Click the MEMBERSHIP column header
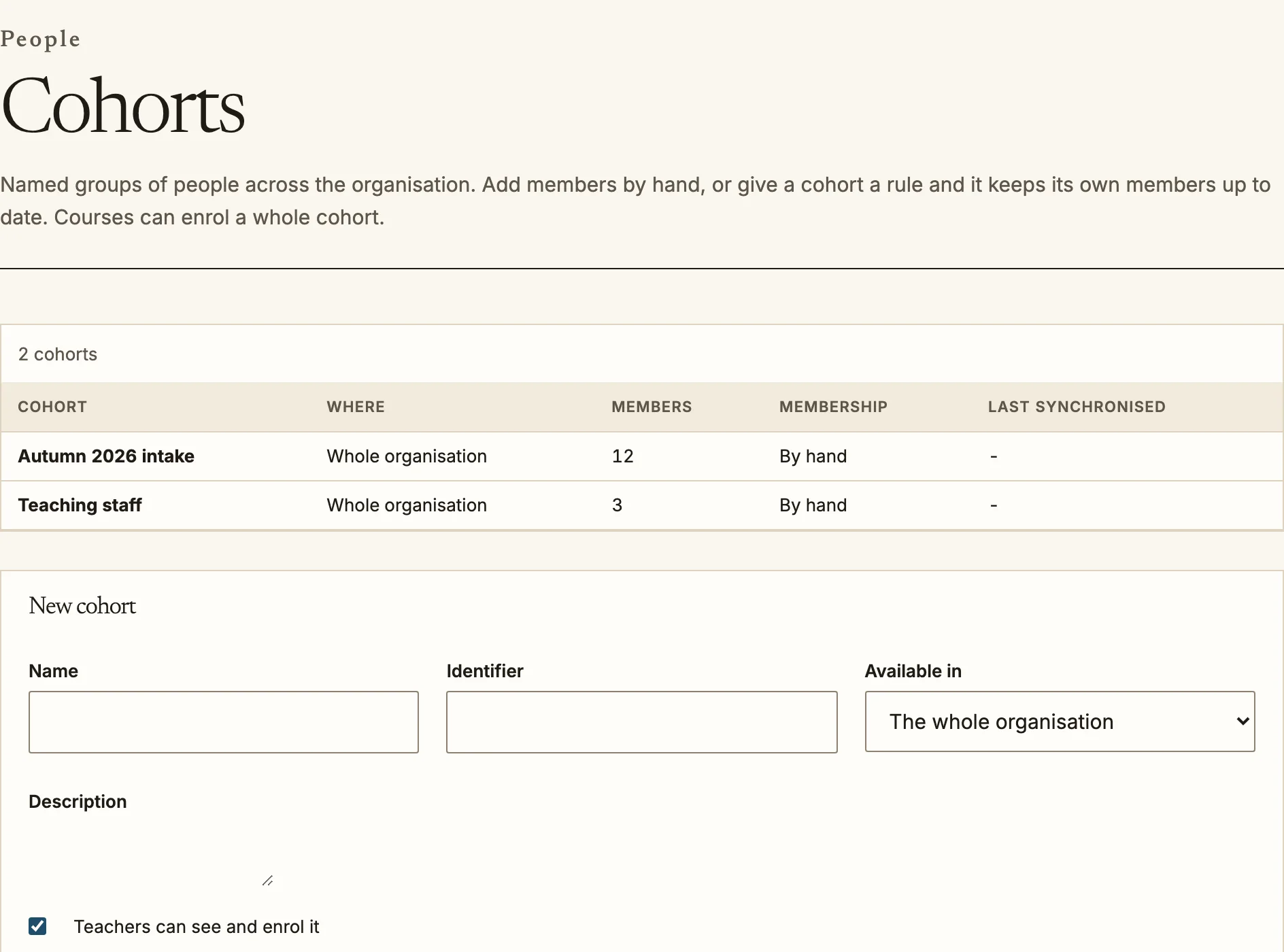Screen dimensions: 1284x952 (x=833, y=407)
